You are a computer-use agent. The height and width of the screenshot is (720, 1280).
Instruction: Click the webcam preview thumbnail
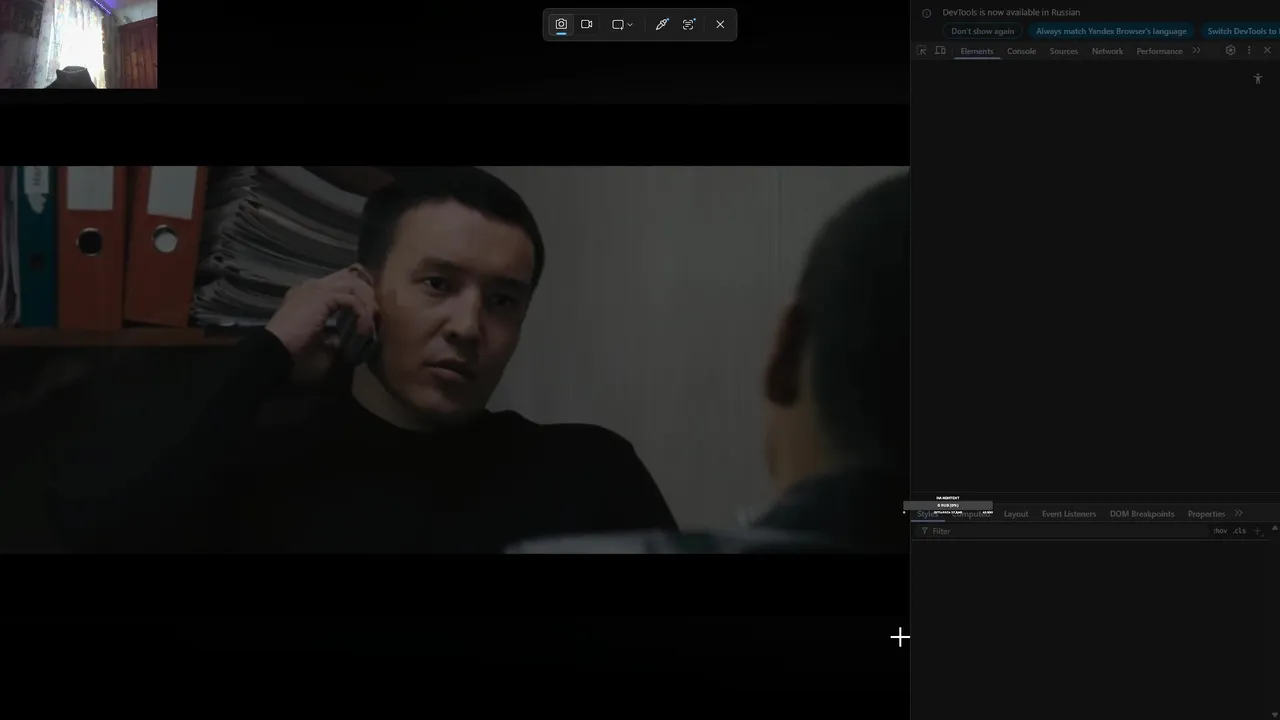(x=78, y=44)
